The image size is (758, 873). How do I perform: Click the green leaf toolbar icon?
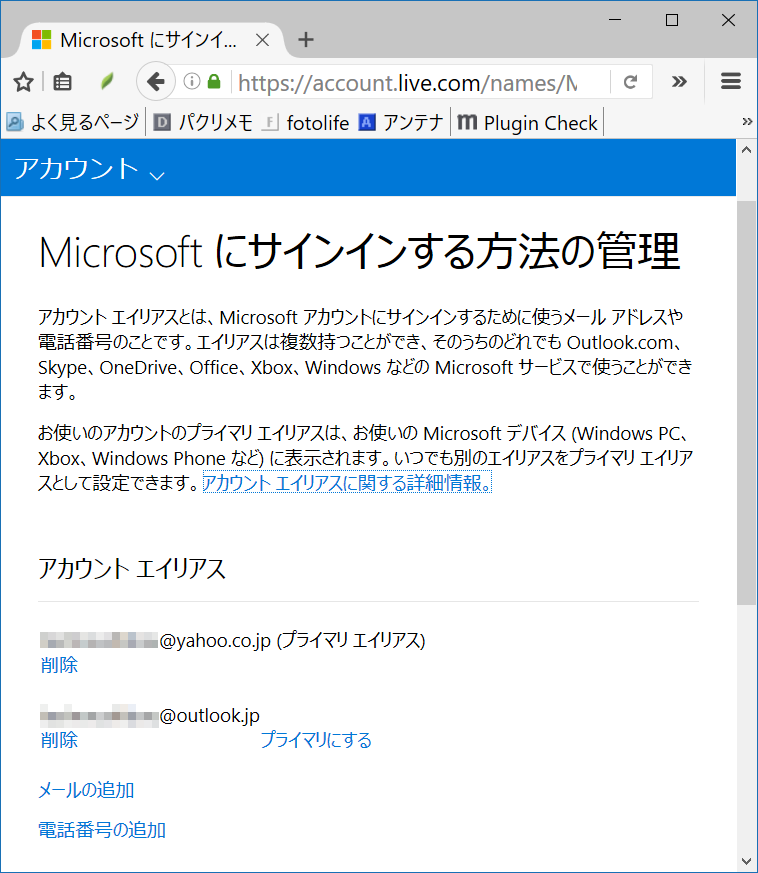(x=107, y=82)
